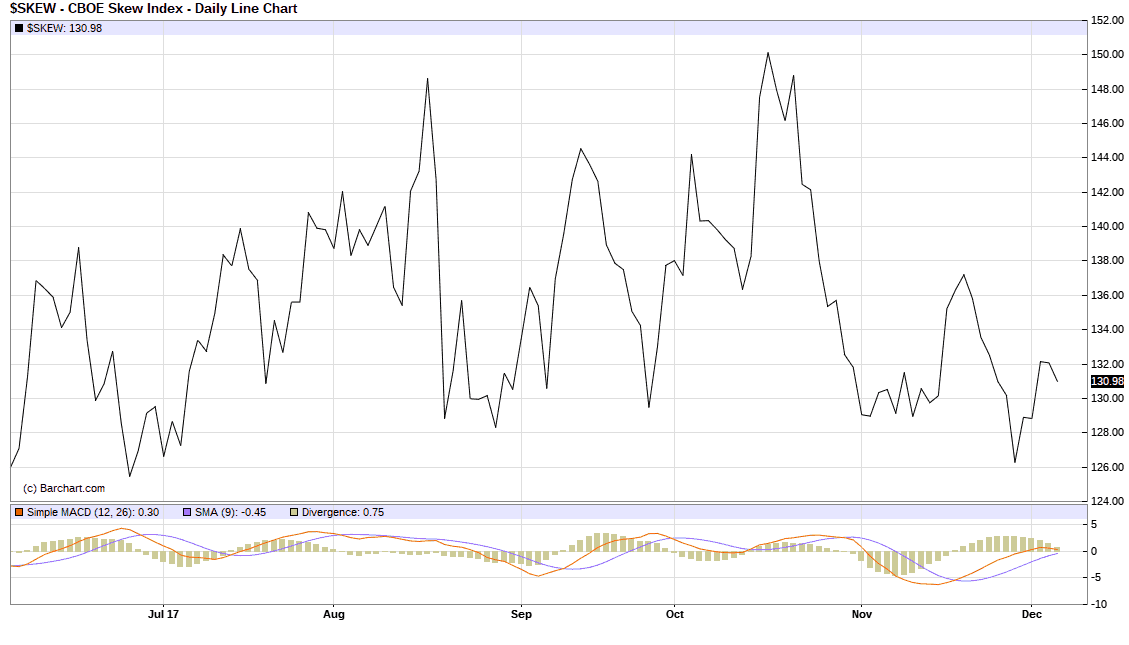Viewport: 1129px width, 645px height.
Task: Click the orange Simple MACD legend square
Action: [19, 512]
